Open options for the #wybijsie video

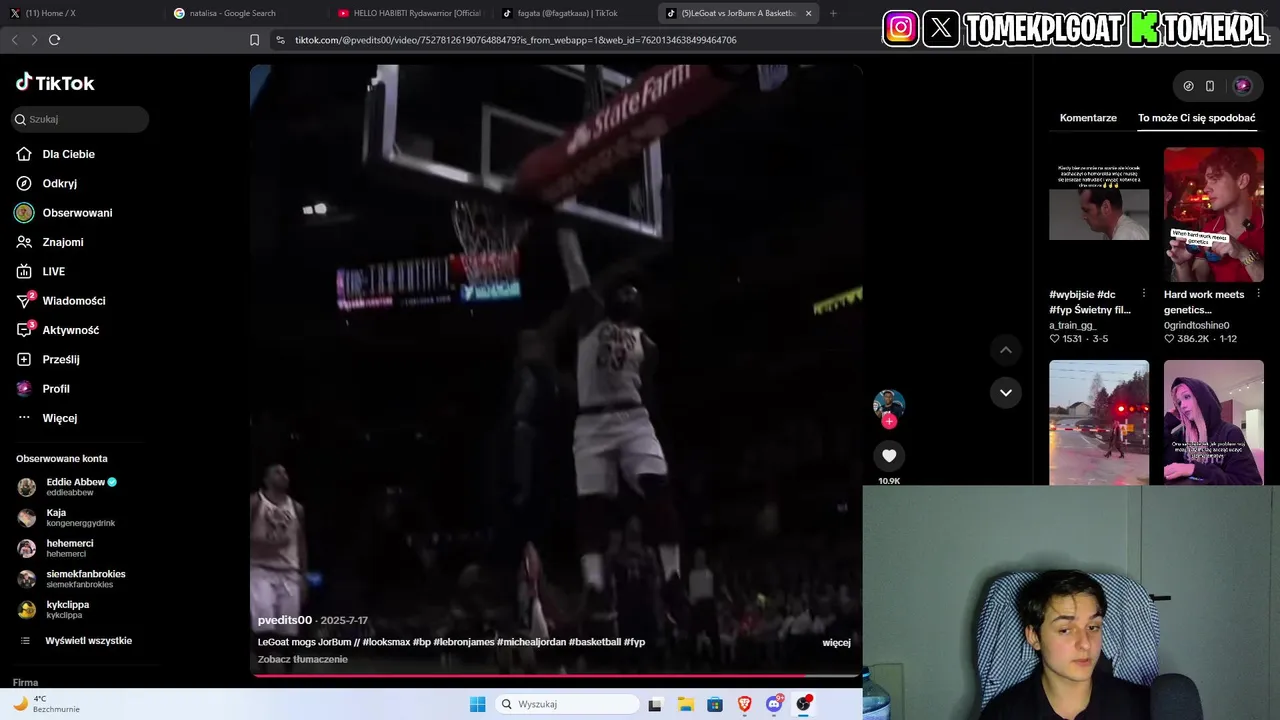tap(1144, 294)
